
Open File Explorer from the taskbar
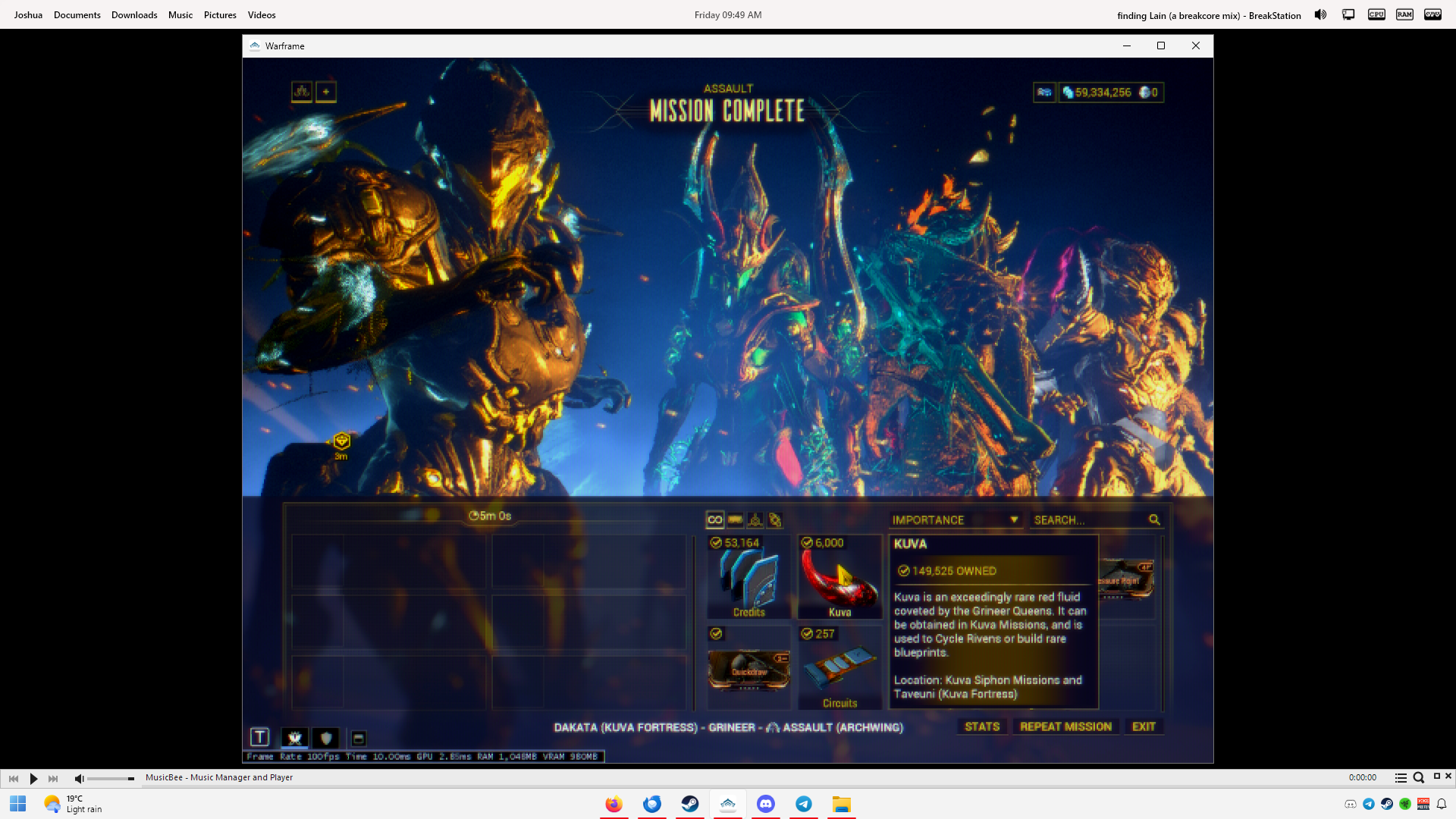pos(841,804)
